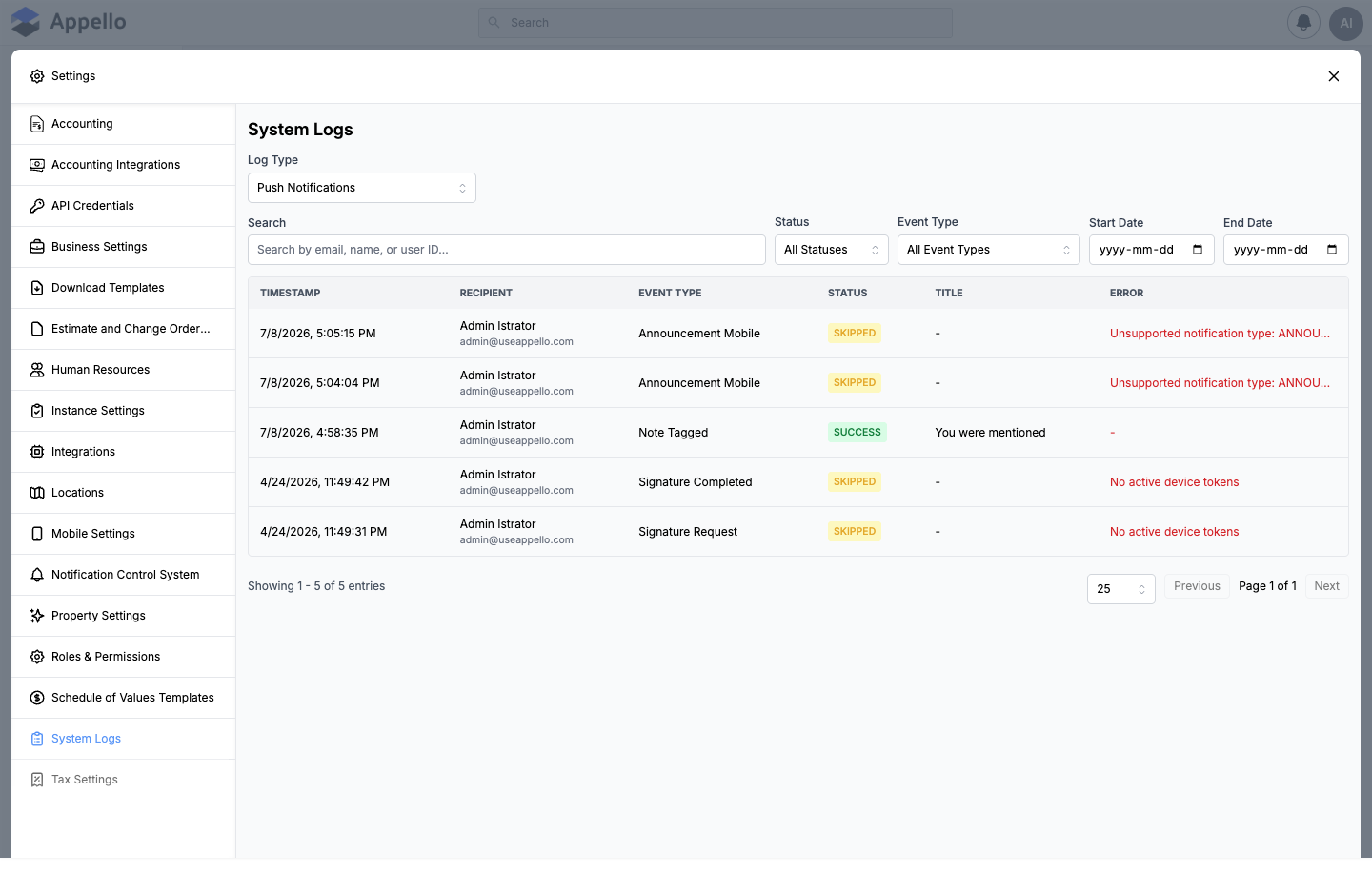Open Estimate and Change Order settings
This screenshot has width=1372, height=875.
(124, 329)
